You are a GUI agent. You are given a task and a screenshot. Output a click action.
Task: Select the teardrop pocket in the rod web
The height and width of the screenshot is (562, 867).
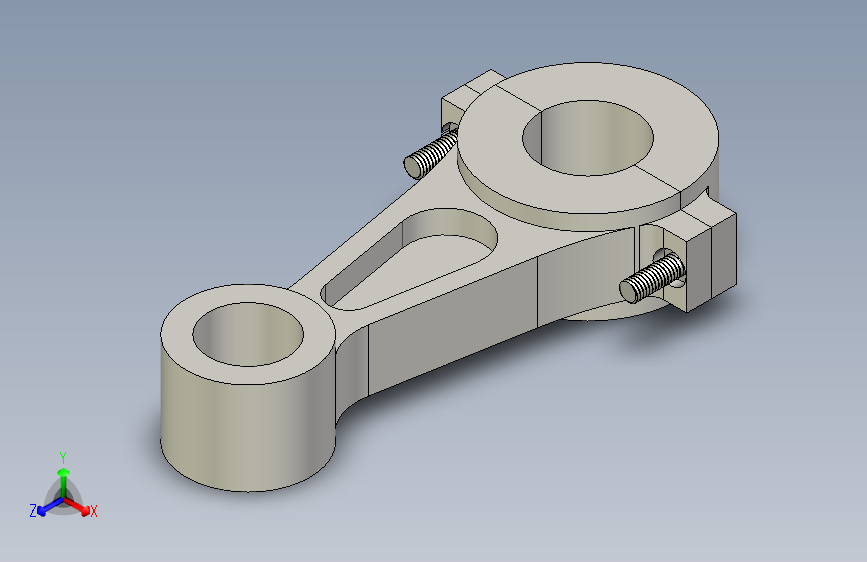pyautogui.click(x=409, y=259)
